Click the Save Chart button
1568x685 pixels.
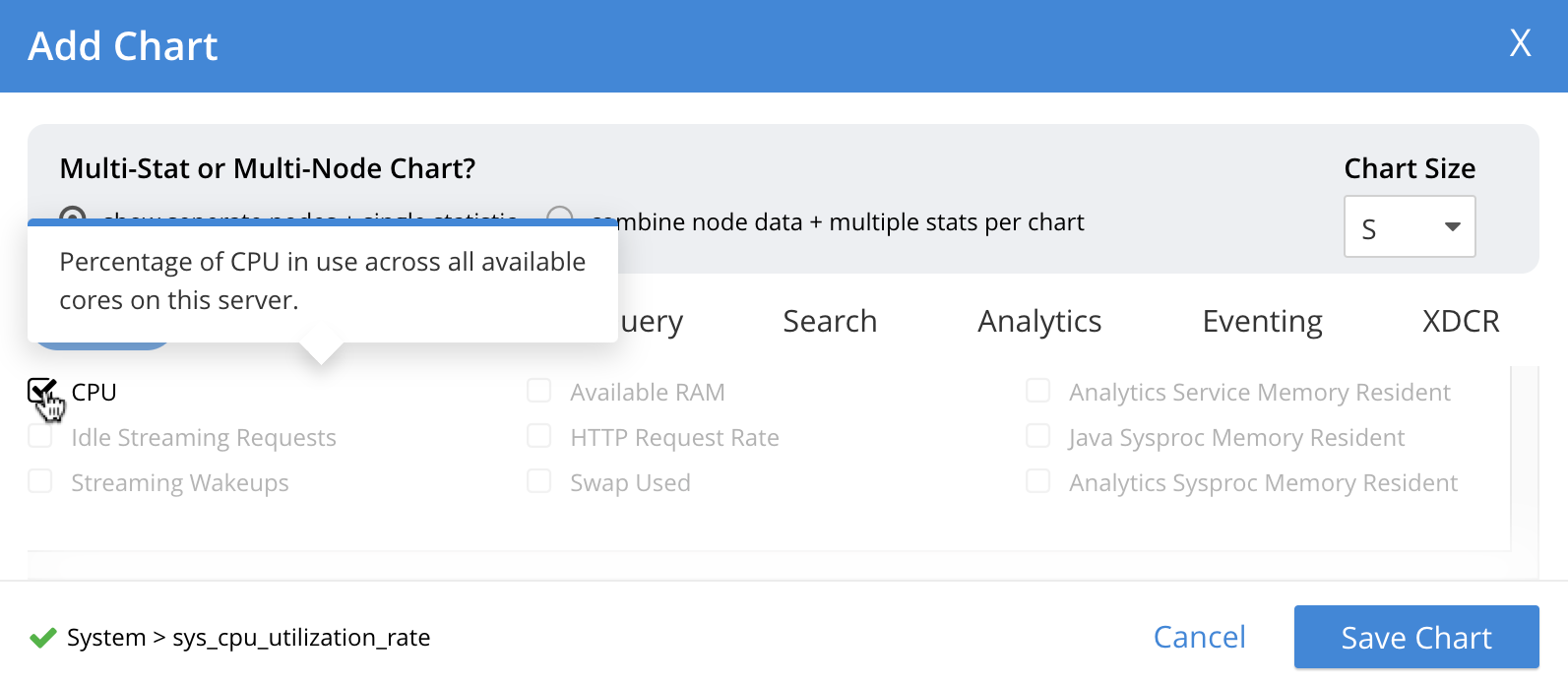(x=1415, y=638)
